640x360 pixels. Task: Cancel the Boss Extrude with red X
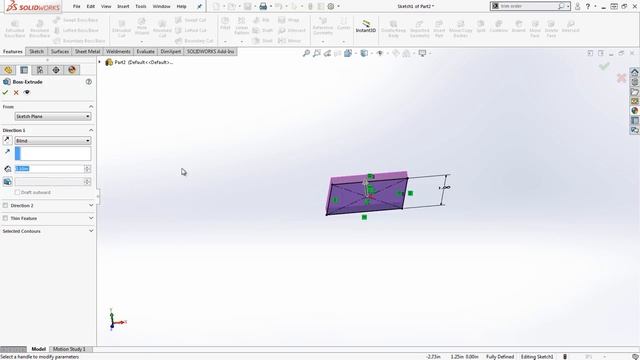16,93
